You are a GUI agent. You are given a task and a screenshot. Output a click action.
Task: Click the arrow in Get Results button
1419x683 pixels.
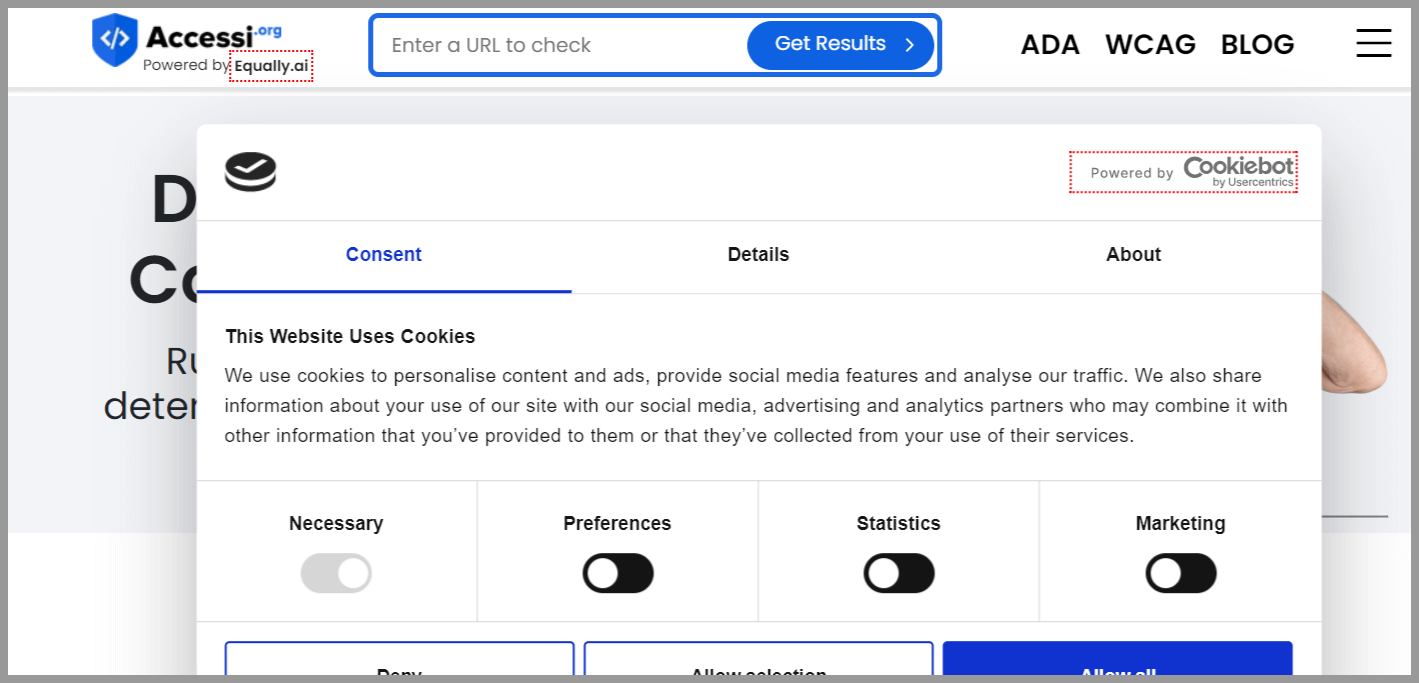909,45
